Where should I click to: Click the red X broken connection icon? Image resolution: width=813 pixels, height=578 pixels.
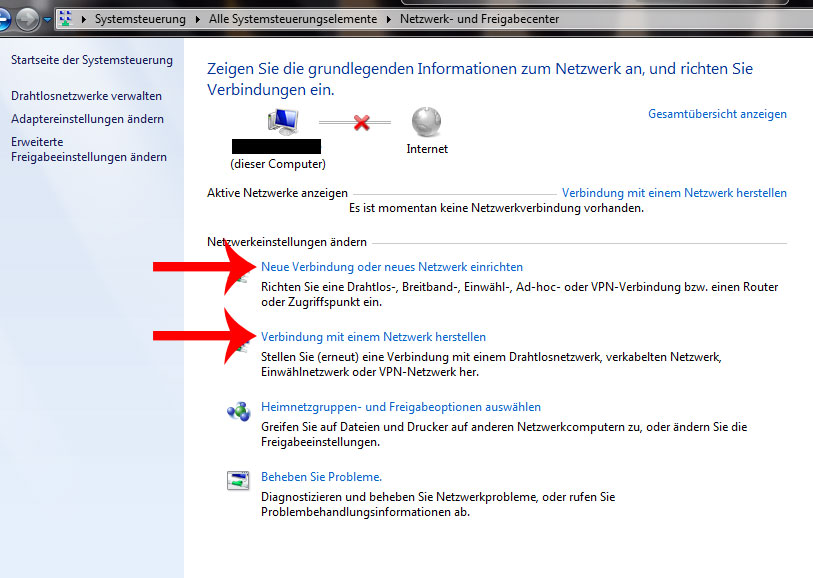(x=362, y=122)
